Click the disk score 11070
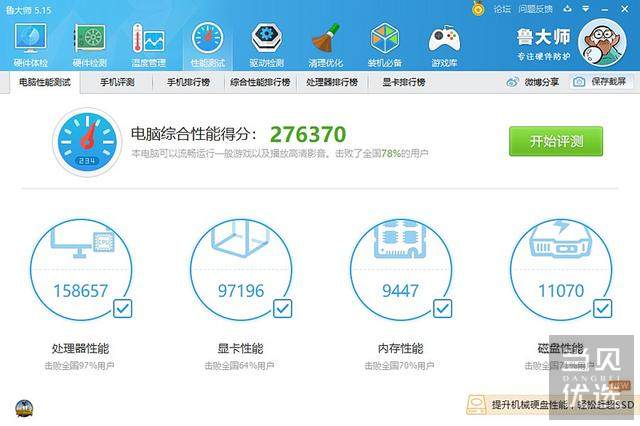This screenshot has height=426, width=640. (561, 291)
